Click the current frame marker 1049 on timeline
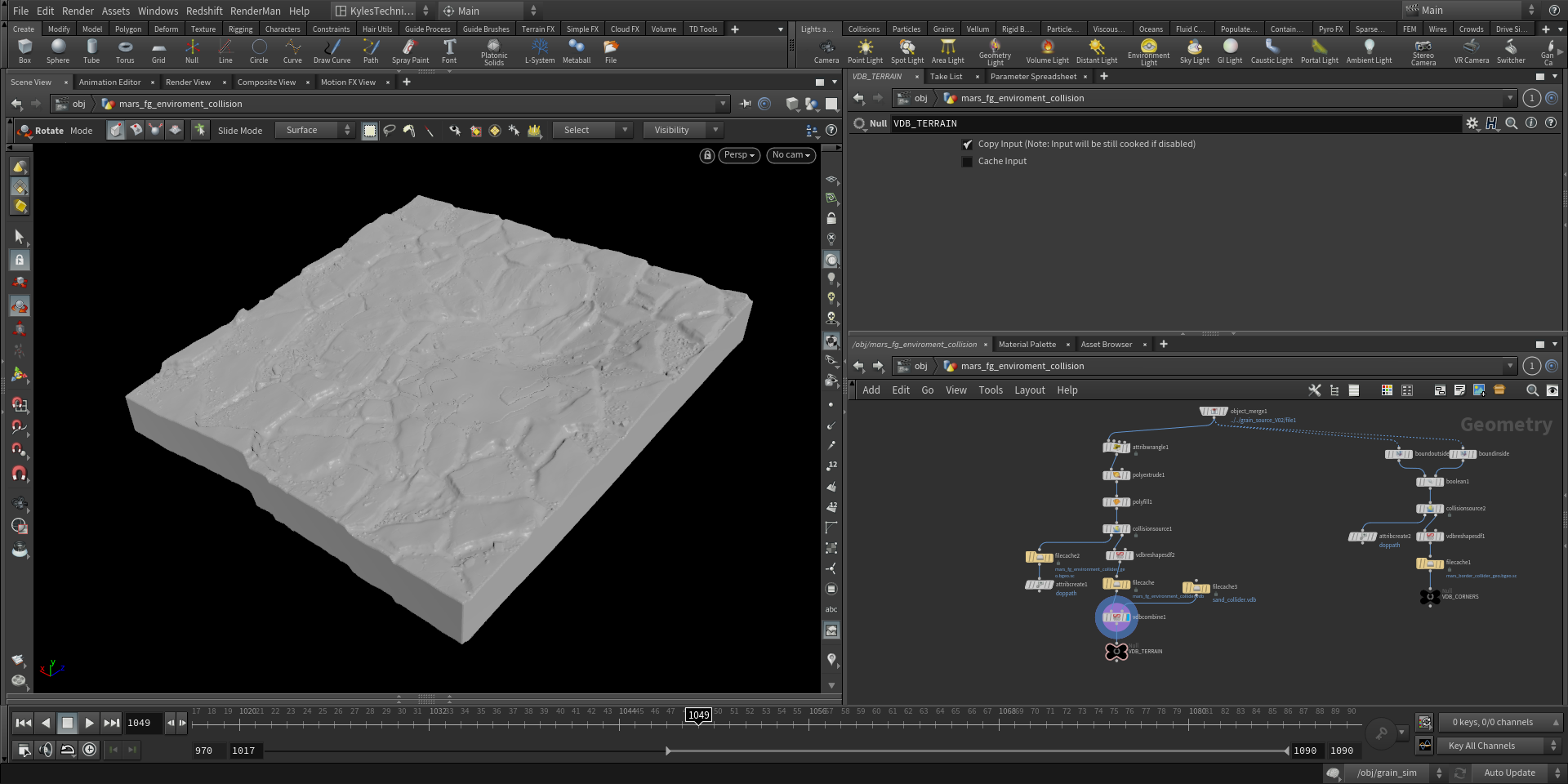The image size is (1568, 784). [x=698, y=715]
